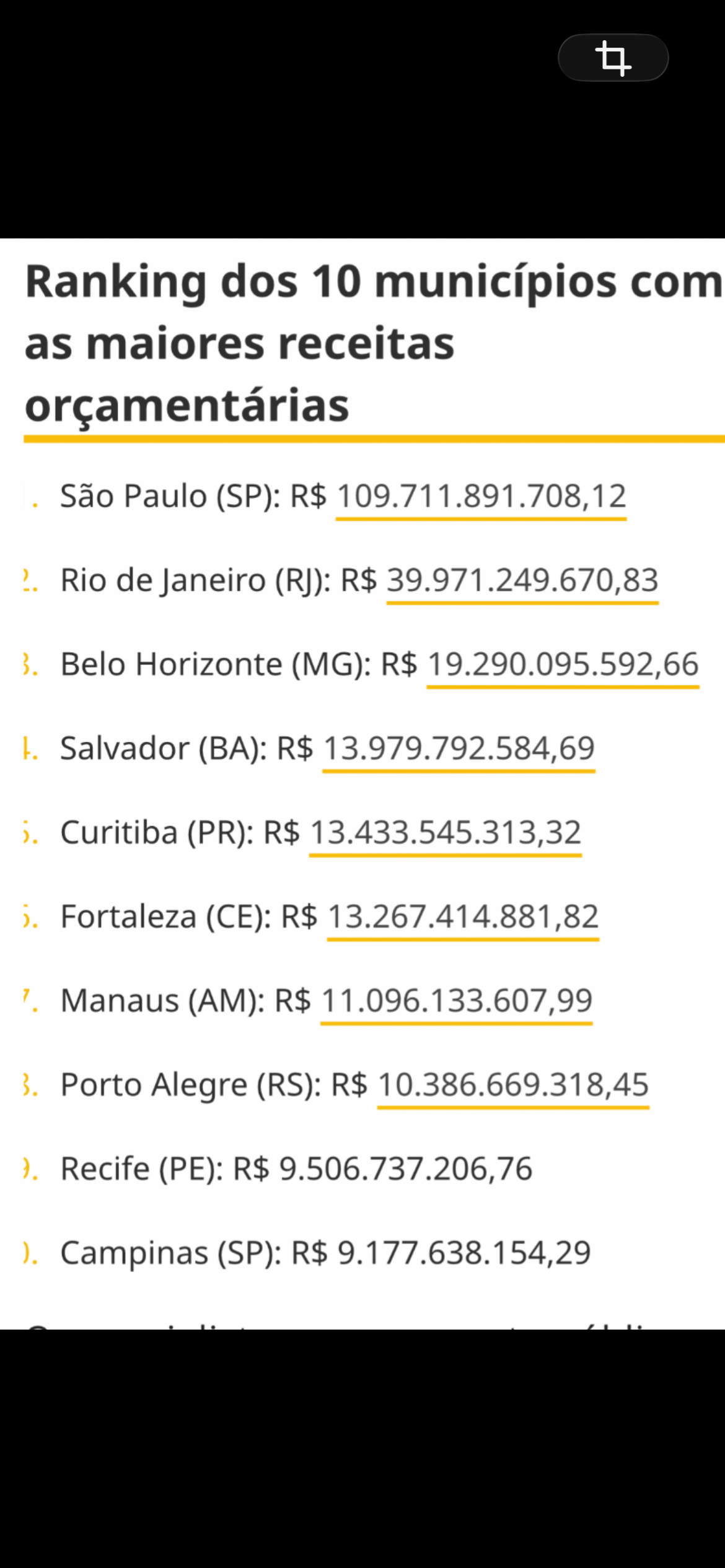Click the "Belo Horizonte (MG)" city name
The height and width of the screenshot is (1568, 725).
(215, 664)
